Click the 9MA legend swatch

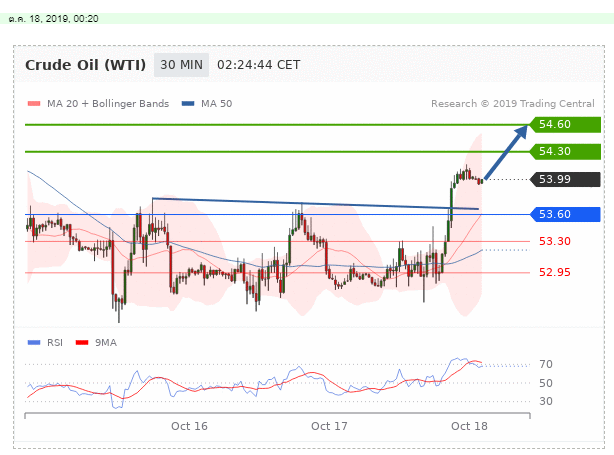coord(82,343)
